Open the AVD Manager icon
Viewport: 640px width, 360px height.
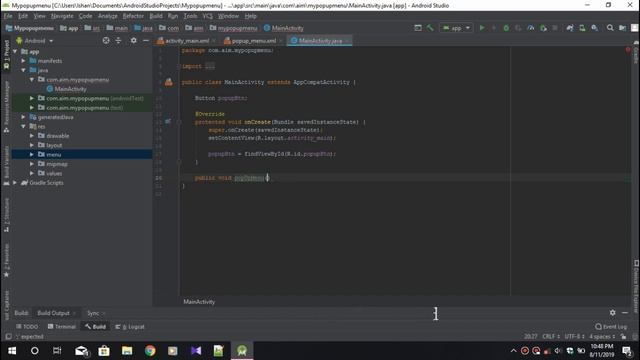click(582, 28)
